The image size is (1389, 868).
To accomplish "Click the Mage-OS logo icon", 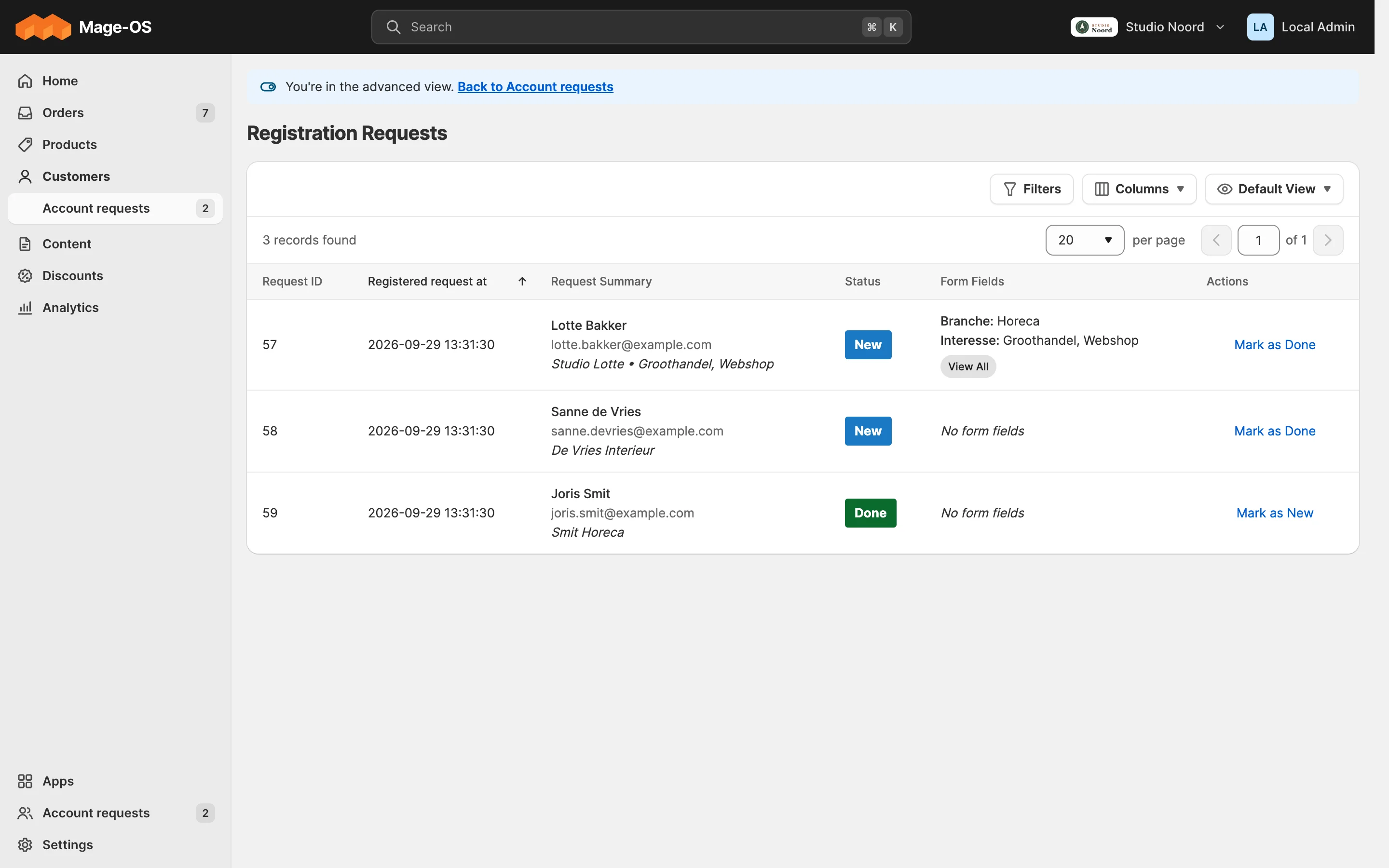I will point(43,27).
